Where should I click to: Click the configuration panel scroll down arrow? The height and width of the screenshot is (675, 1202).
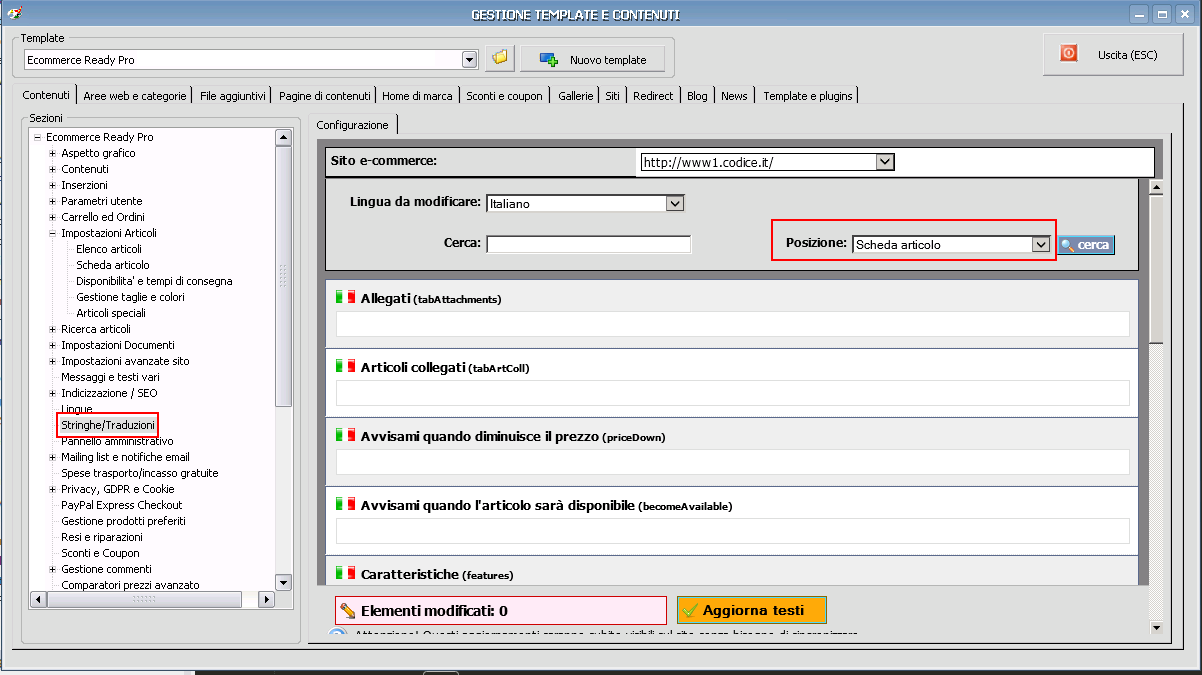click(1156, 627)
